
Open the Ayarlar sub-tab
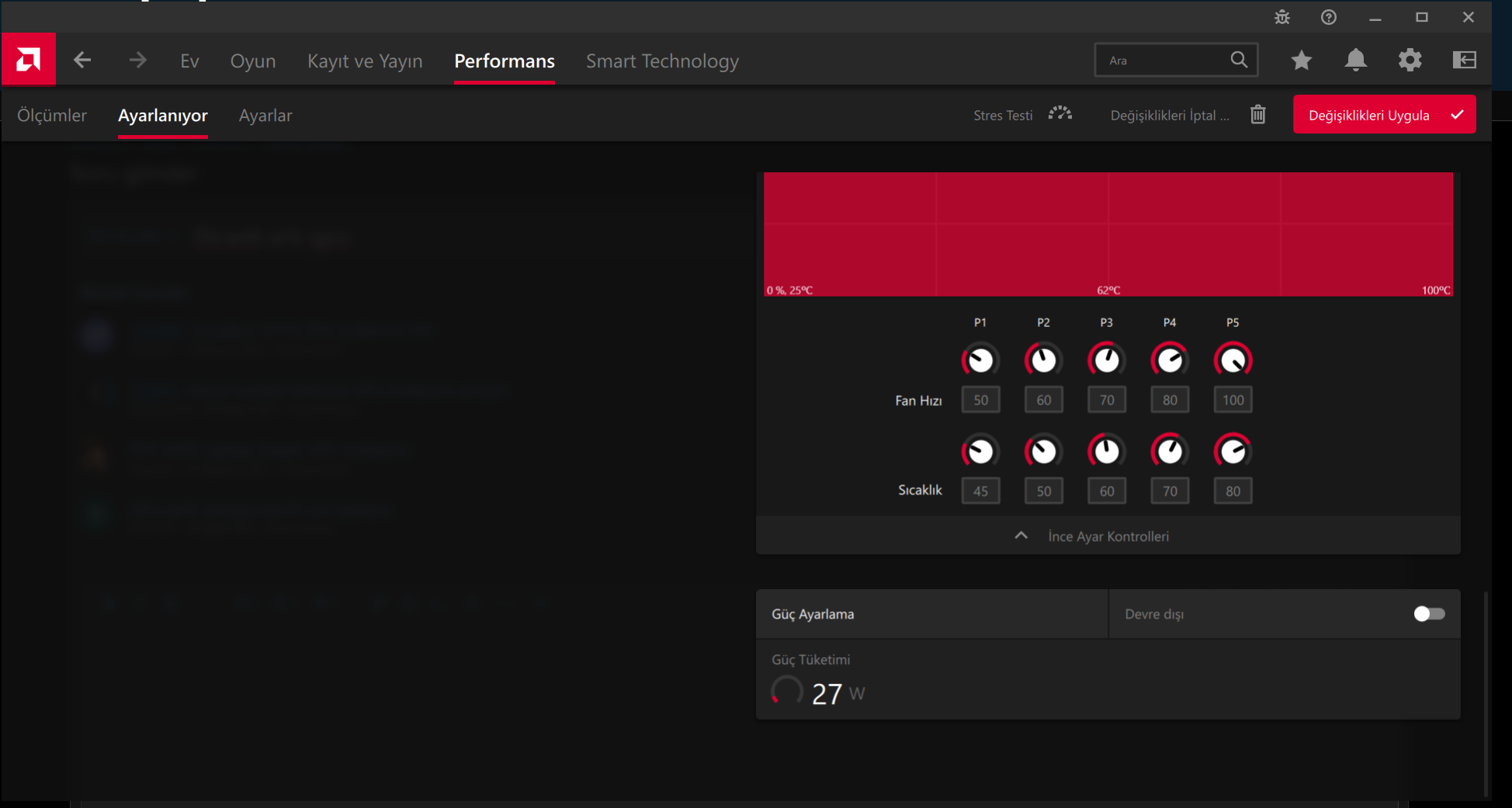pos(265,115)
